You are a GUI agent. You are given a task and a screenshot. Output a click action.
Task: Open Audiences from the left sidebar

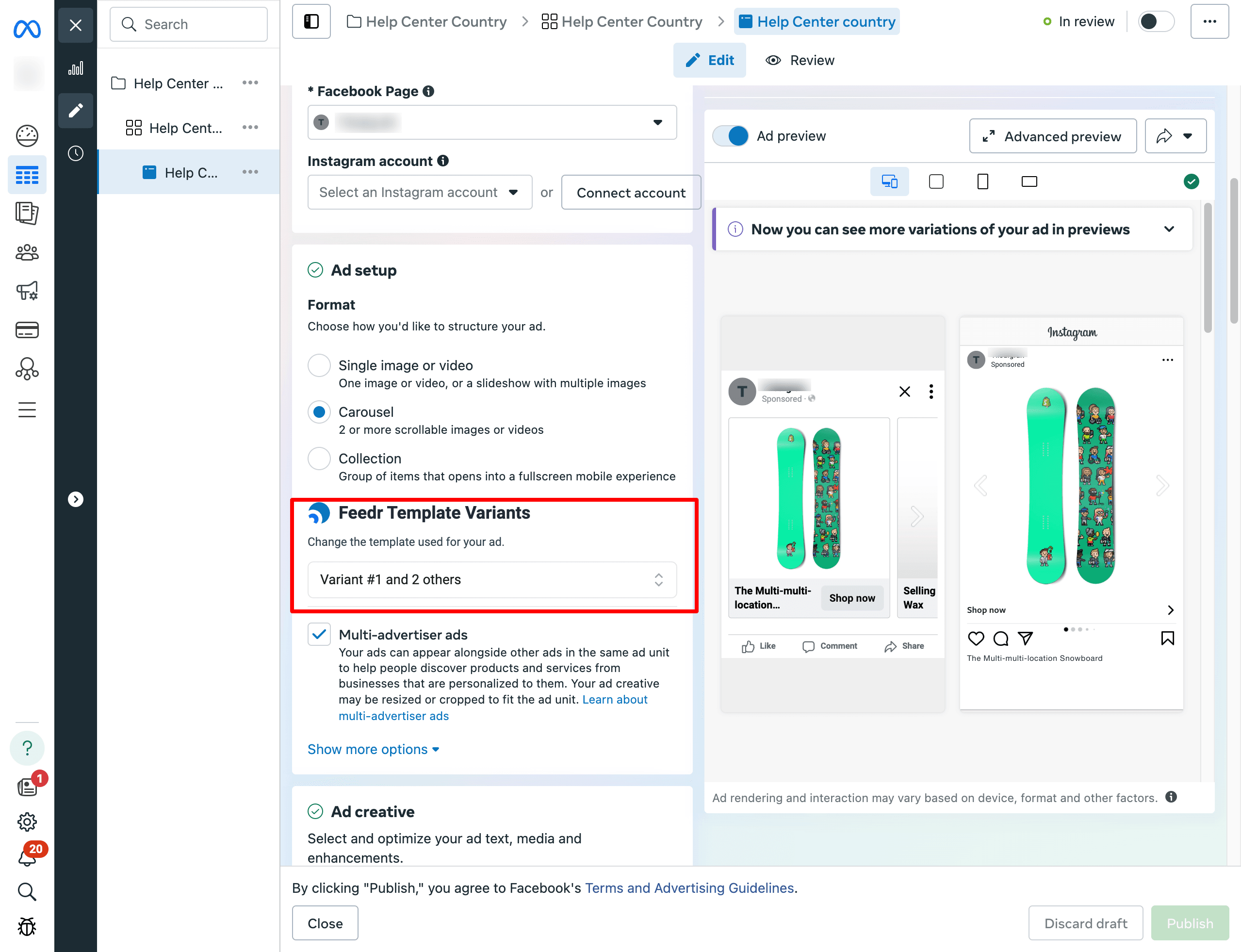(27, 252)
